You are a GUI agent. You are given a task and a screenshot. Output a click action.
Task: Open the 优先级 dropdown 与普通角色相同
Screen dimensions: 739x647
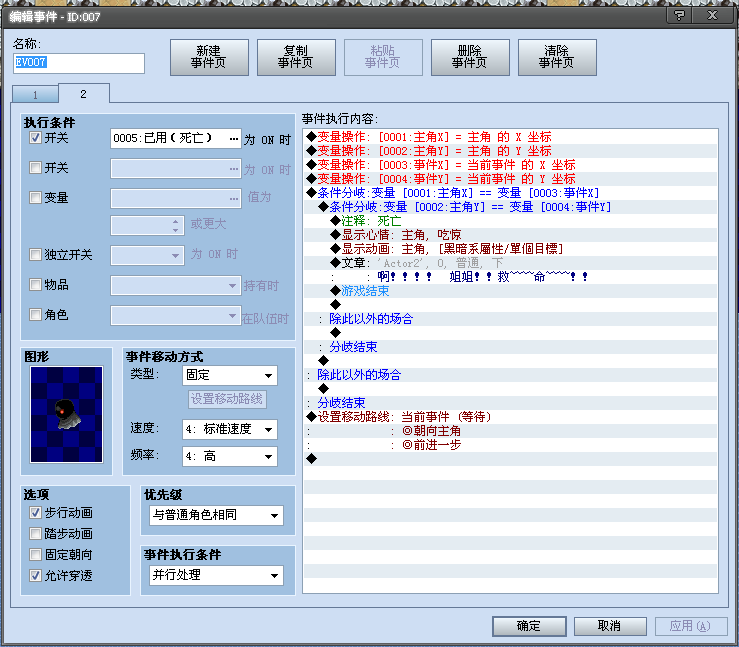tap(216, 515)
